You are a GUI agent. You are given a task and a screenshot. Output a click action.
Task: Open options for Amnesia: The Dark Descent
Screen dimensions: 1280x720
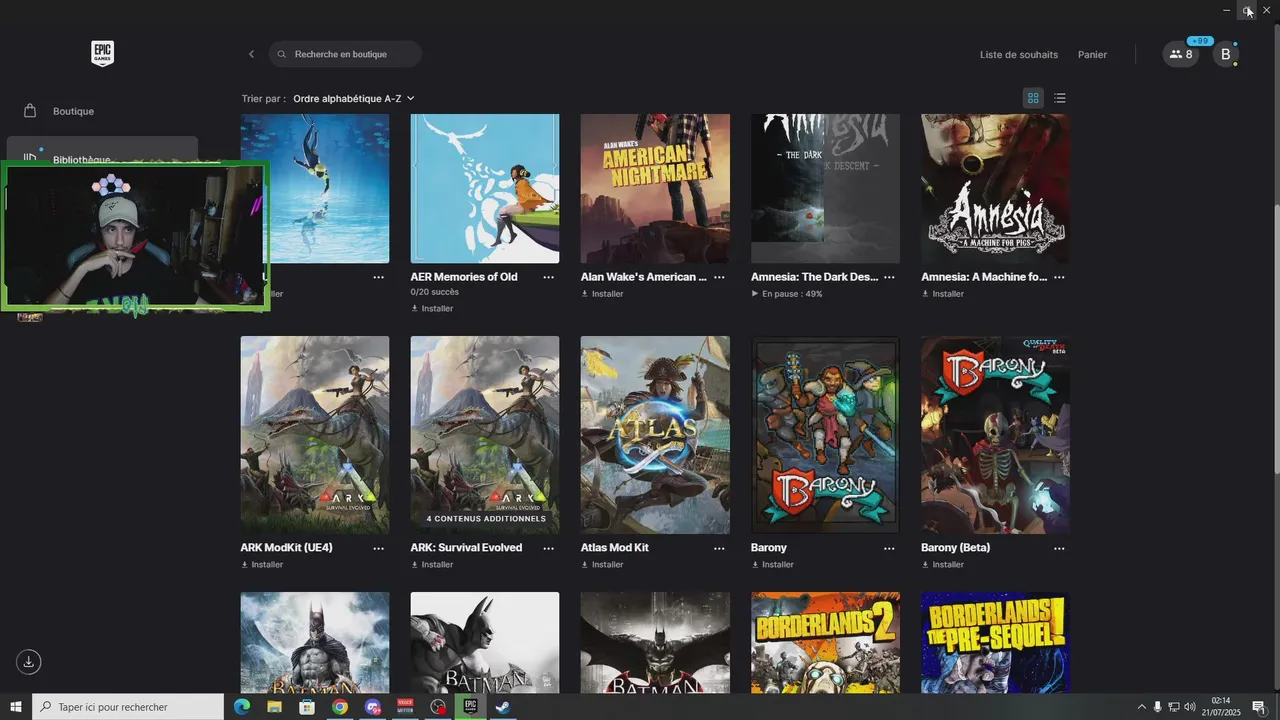coord(889,277)
